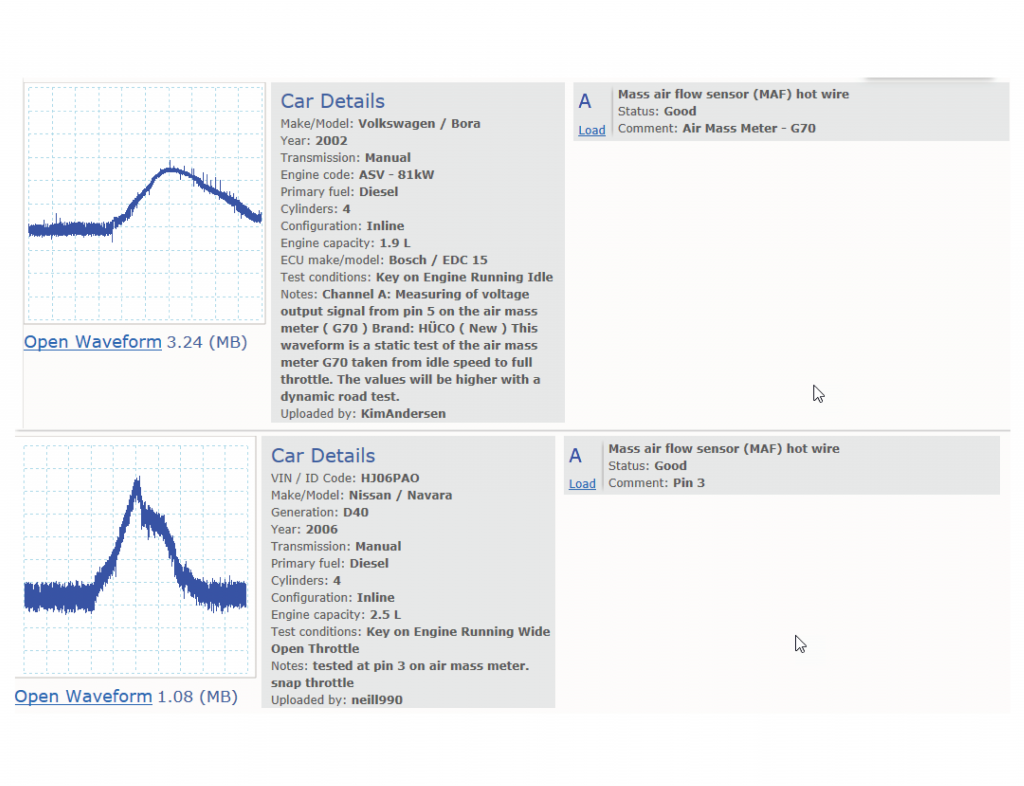Click the Make/Model Volkswagen / Bora text
The image size is (1024, 786).
point(380,123)
